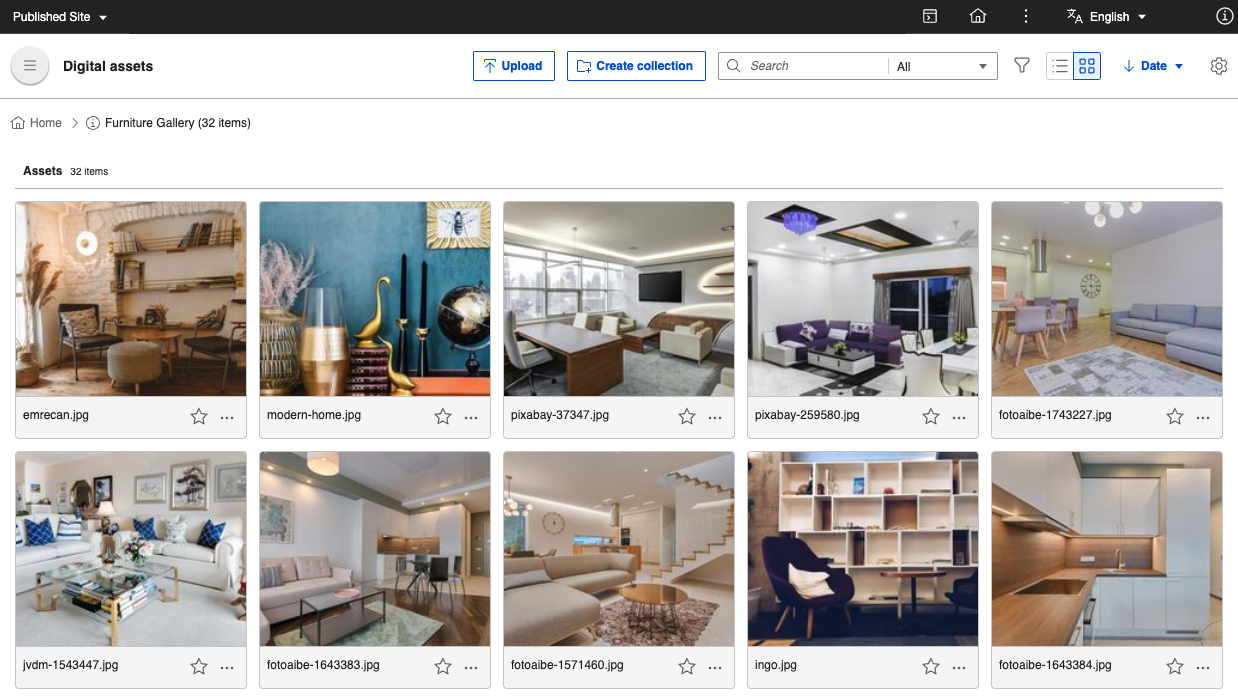Click the info icon in top right corner
The width and height of the screenshot is (1238, 698).
point(1224,17)
